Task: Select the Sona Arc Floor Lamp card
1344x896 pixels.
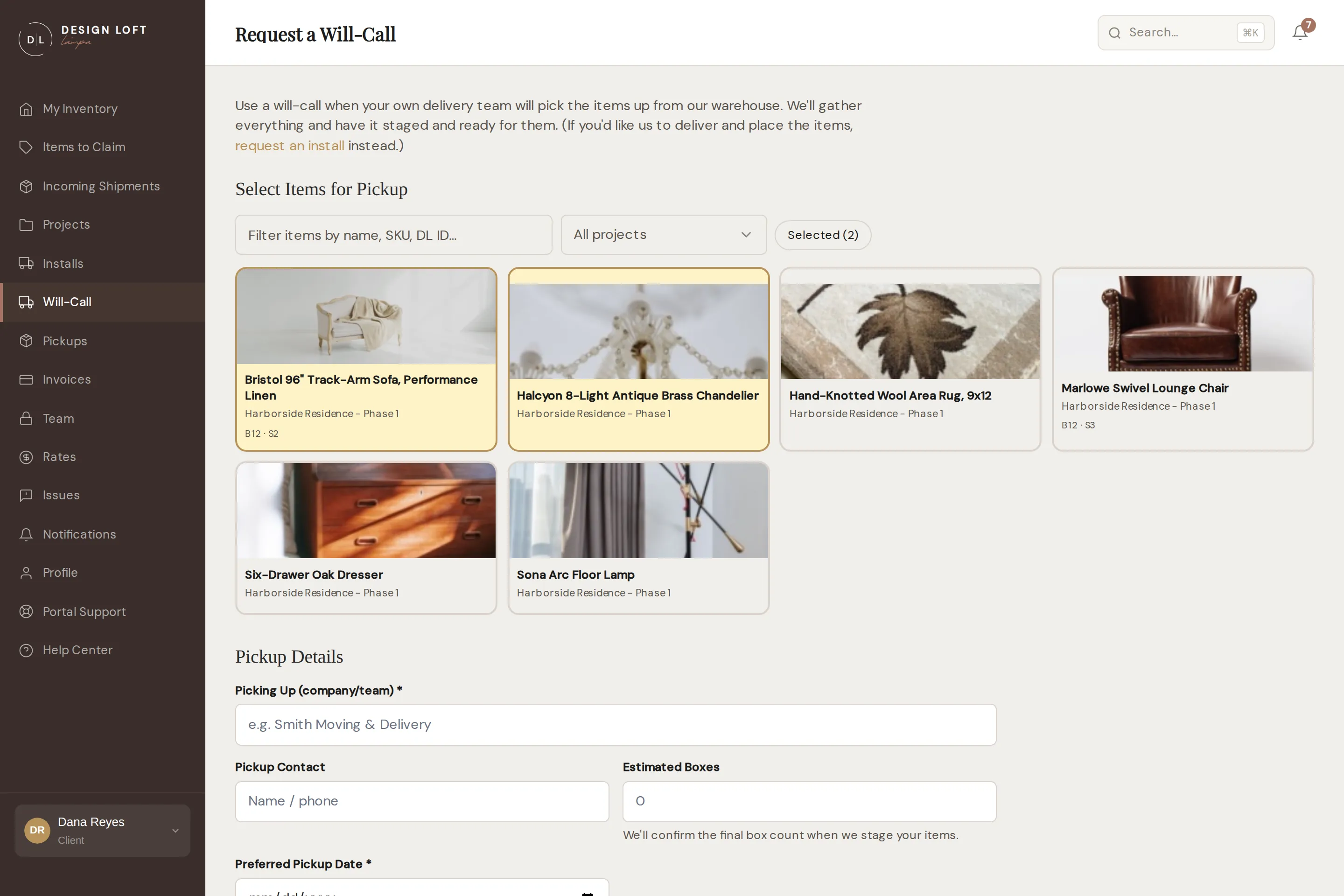Action: (x=638, y=538)
